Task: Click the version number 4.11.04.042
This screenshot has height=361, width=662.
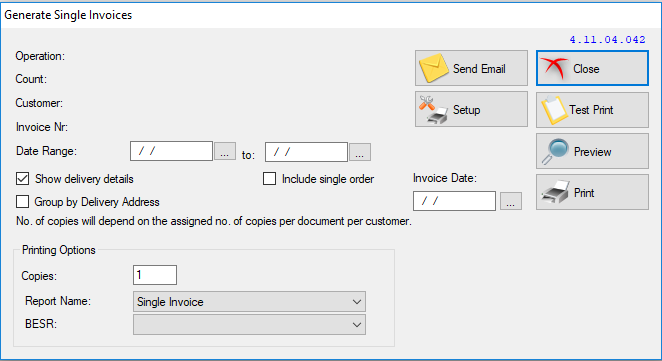Action: pyautogui.click(x=607, y=40)
